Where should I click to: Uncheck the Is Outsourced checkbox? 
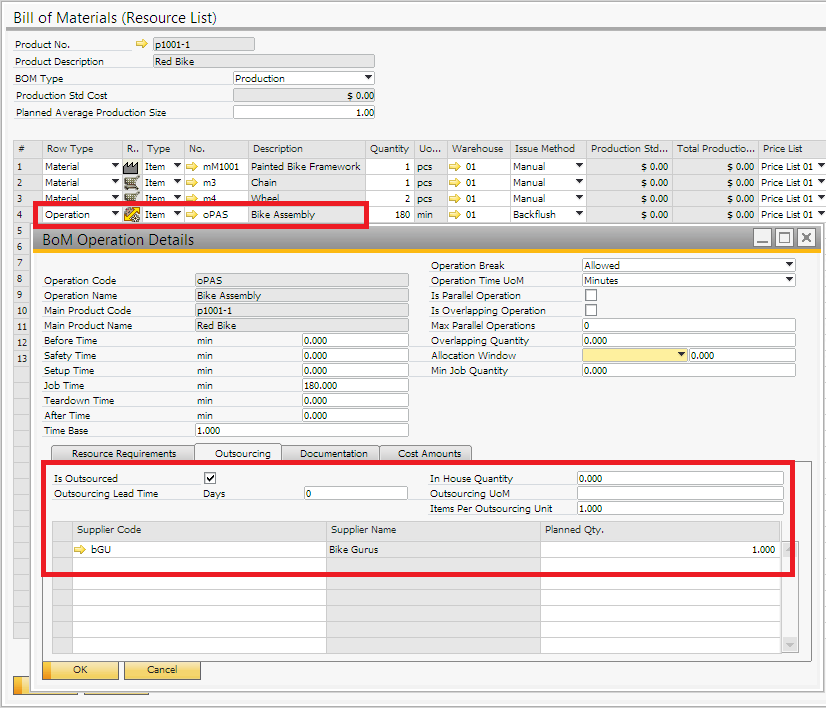click(x=210, y=479)
